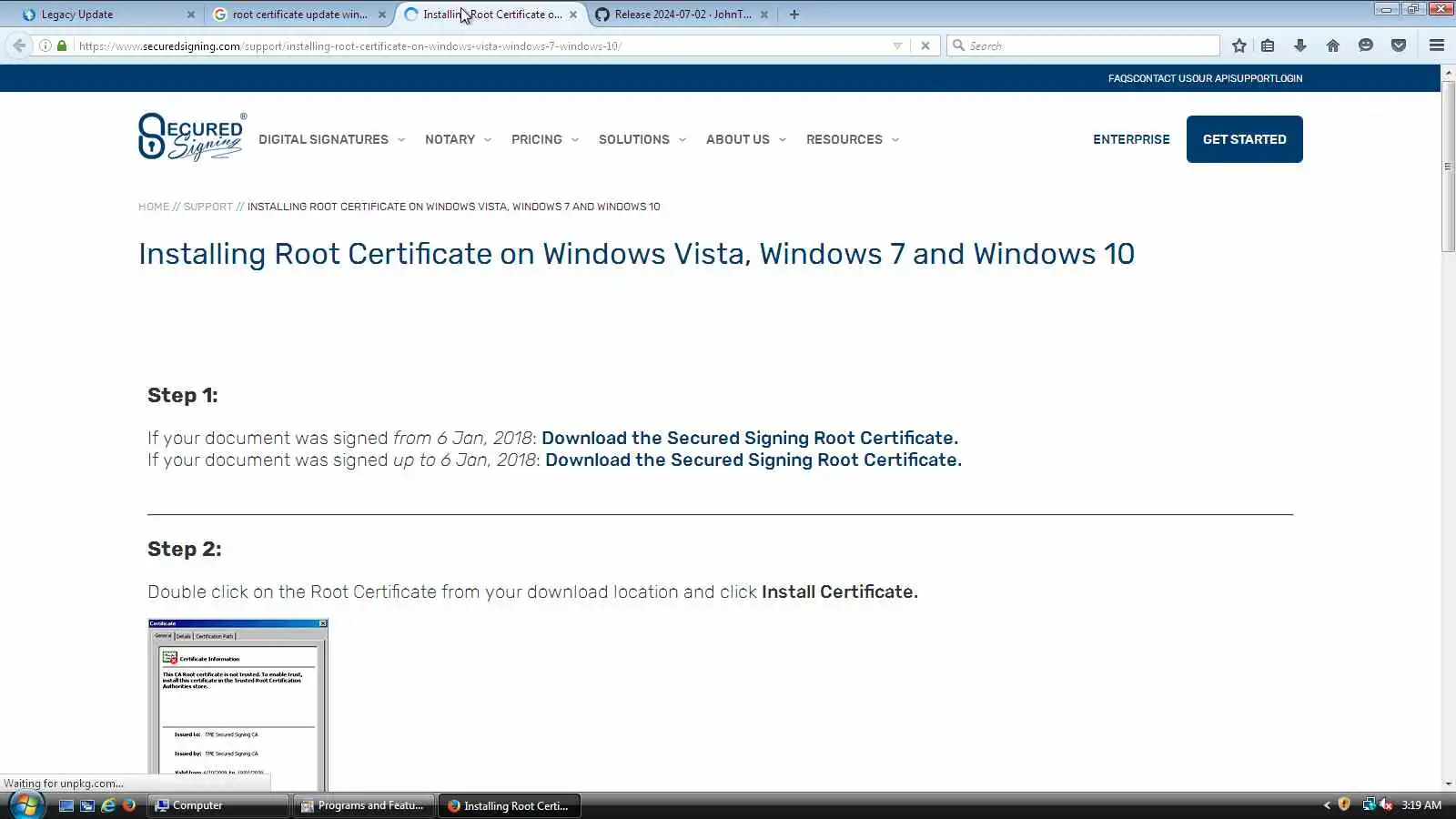Select the Installing Root Certificate tab
Image resolution: width=1456 pixels, height=819 pixels.
(491, 15)
